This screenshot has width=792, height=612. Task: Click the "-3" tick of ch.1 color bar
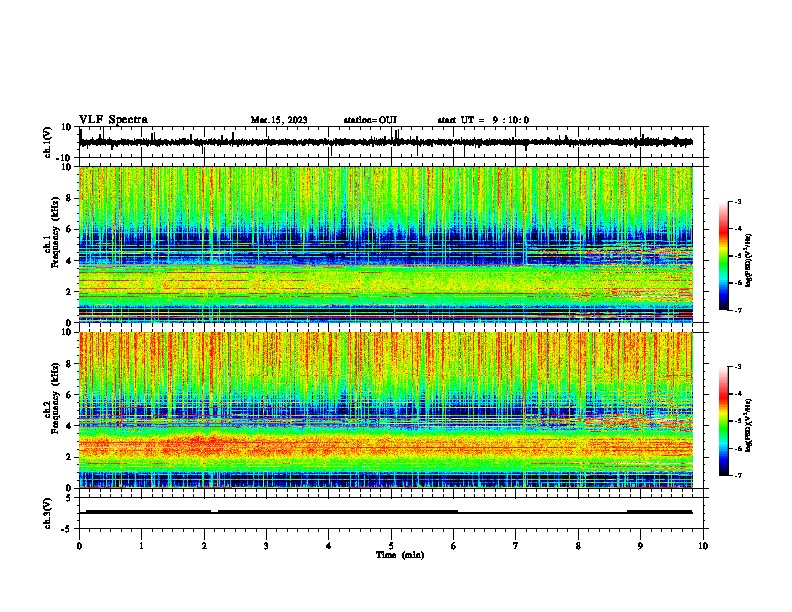(737, 201)
